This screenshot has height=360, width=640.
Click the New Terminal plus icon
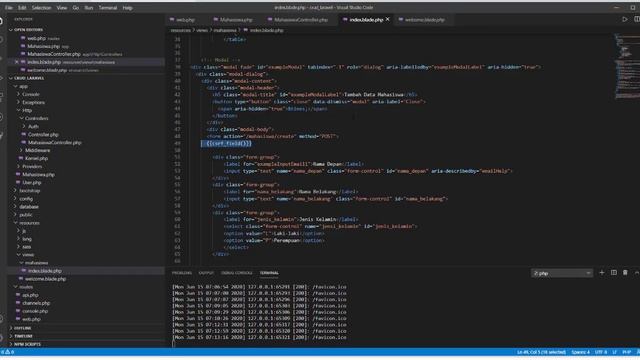coord(602,273)
